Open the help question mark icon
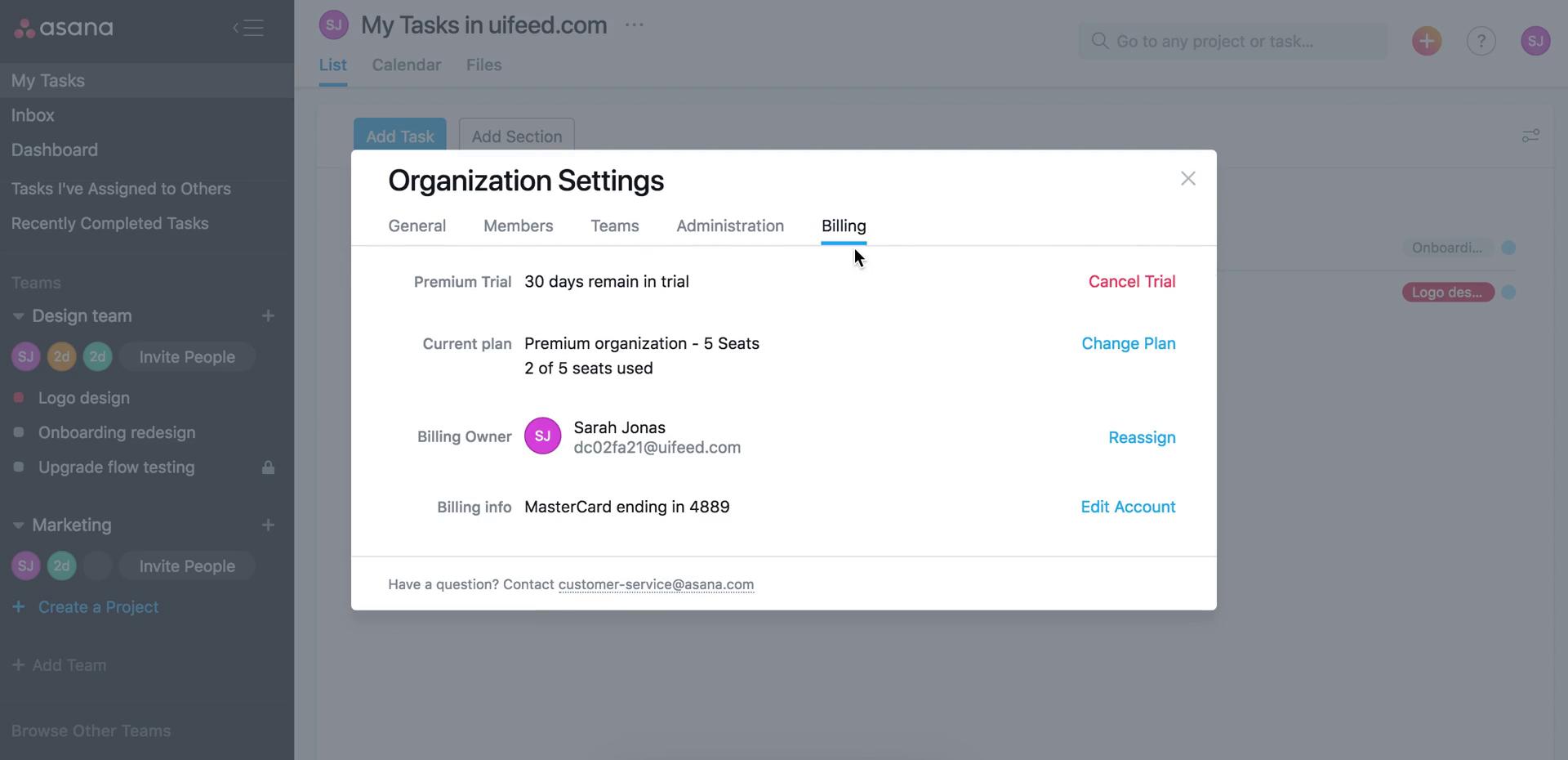Screen dimensions: 1568x760 1481,41
